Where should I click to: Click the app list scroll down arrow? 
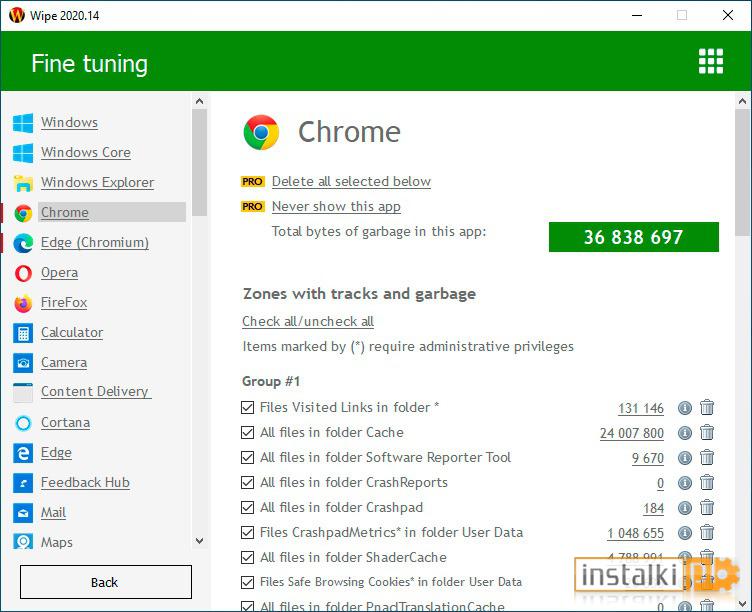point(200,541)
